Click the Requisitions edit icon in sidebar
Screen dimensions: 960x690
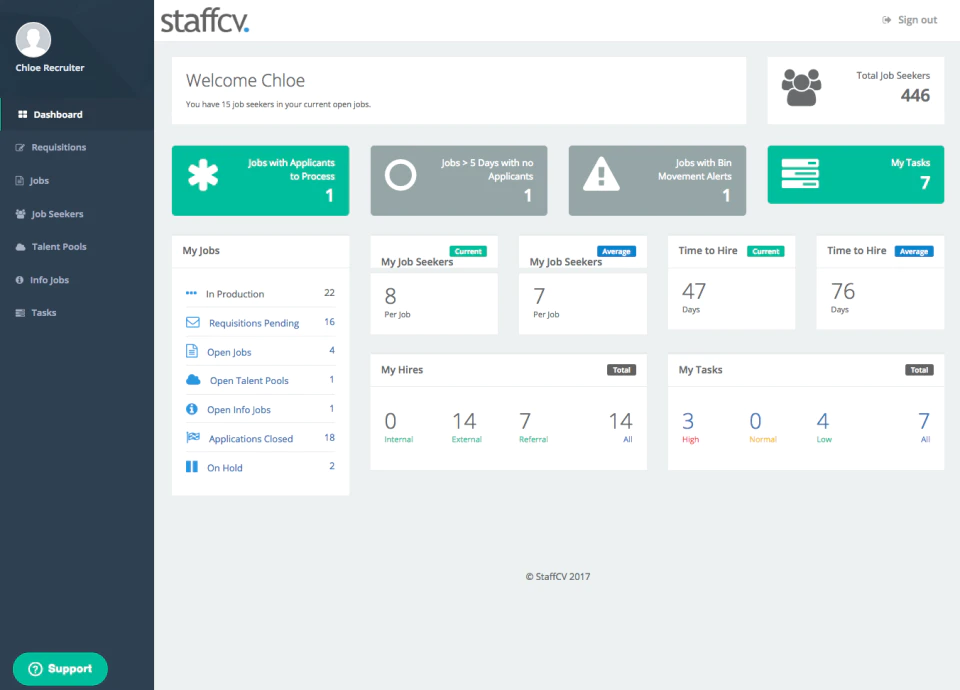coord(20,148)
